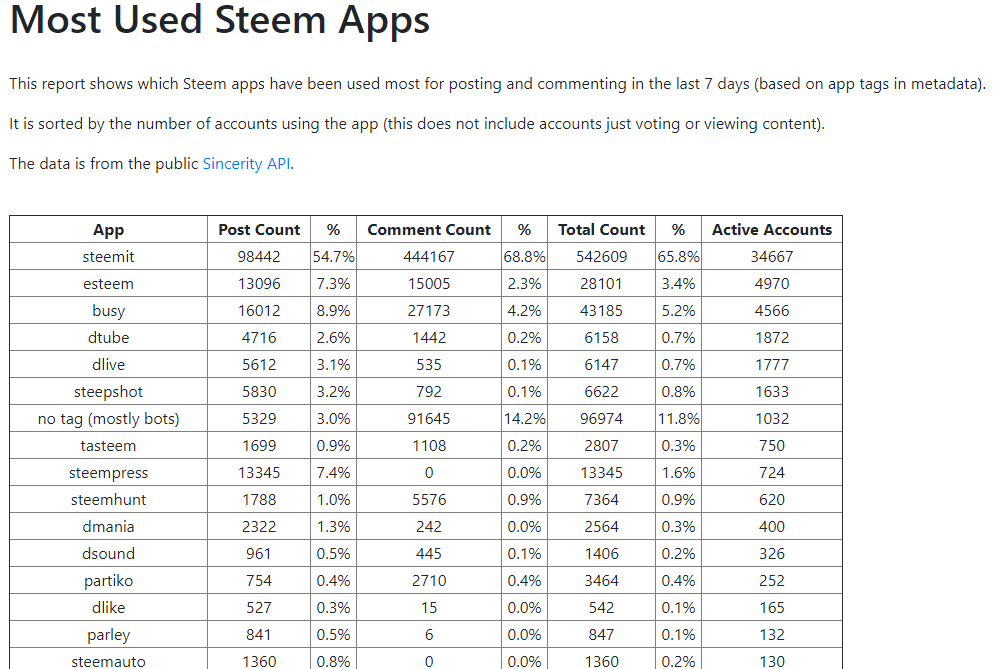Click the steempress app name cell
Screen dimensions: 993x669
[x=108, y=473]
